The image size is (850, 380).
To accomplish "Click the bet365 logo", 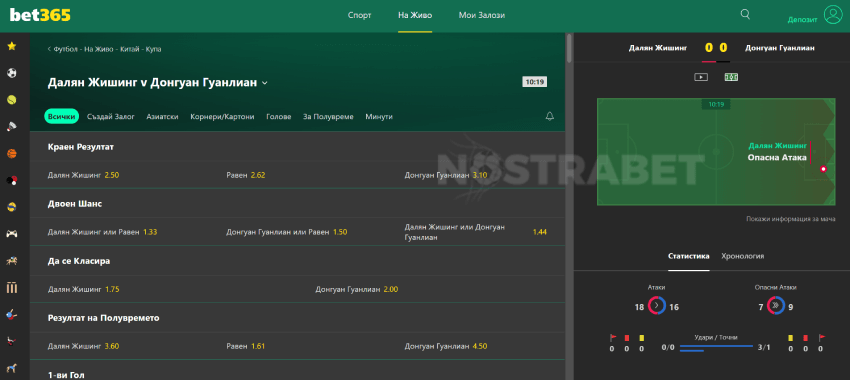I will point(40,15).
